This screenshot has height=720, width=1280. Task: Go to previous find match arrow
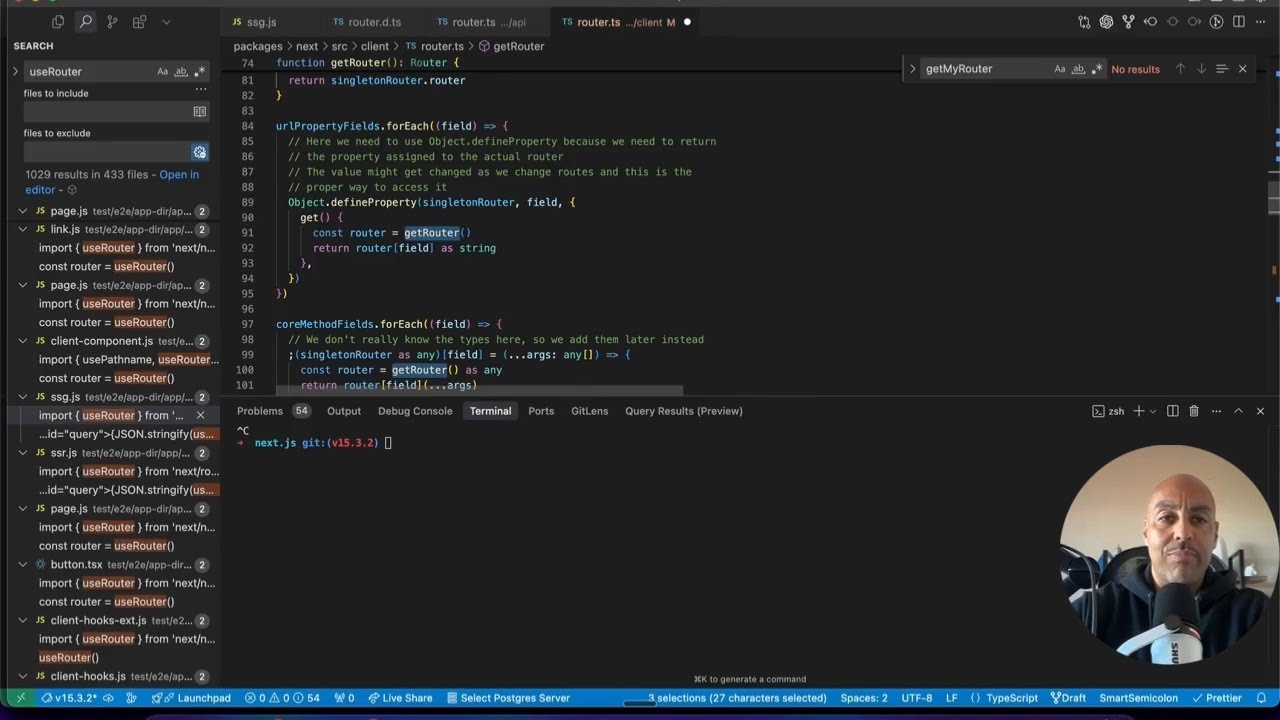tap(1180, 69)
